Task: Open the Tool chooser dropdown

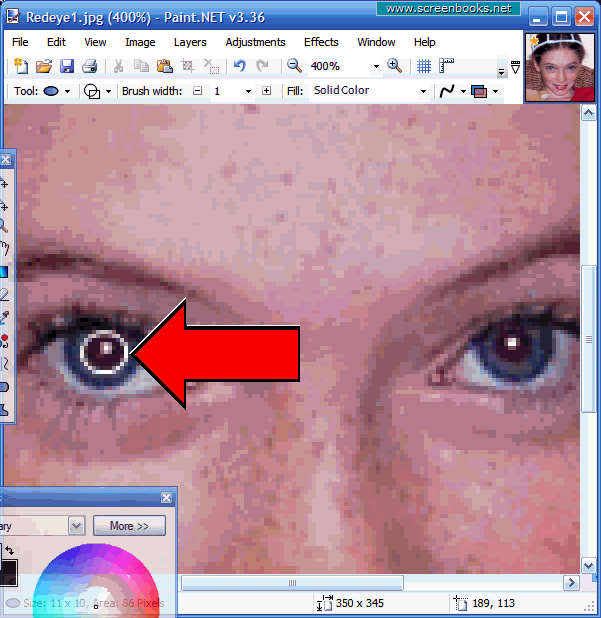Action: click(x=57, y=91)
